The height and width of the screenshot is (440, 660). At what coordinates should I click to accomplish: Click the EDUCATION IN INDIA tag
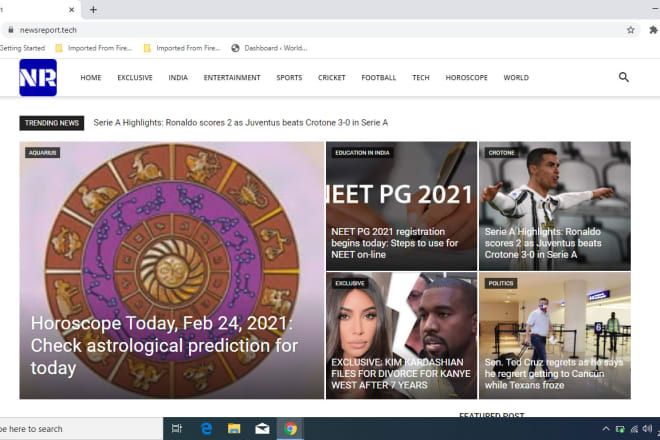362,152
